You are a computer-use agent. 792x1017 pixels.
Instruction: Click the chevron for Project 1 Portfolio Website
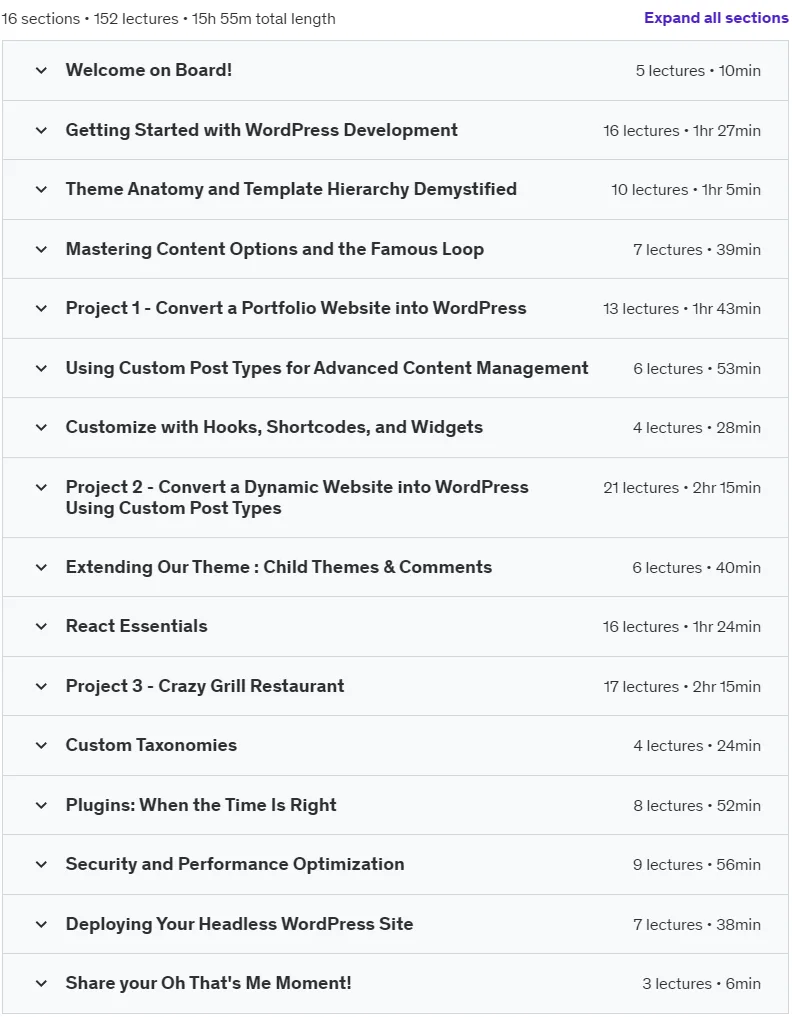coord(42,308)
